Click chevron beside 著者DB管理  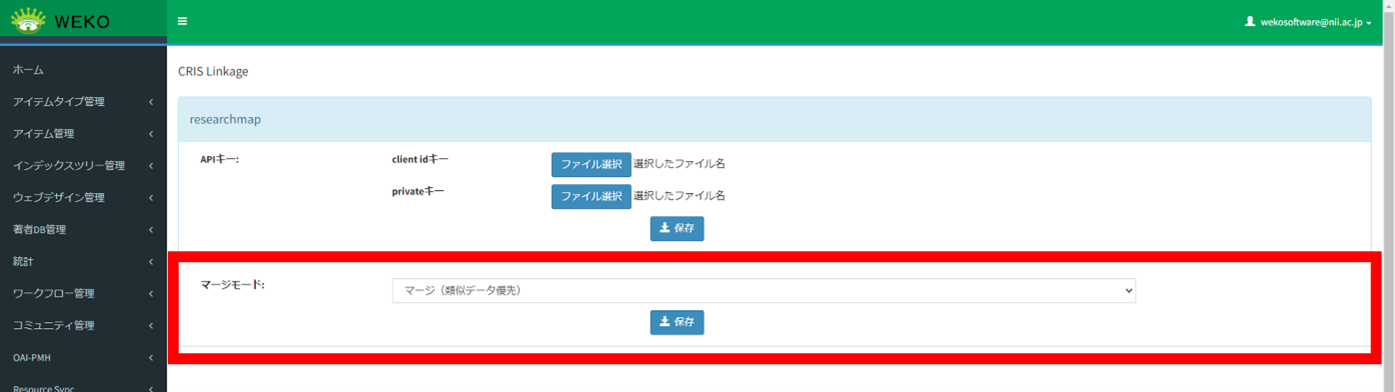click(151, 230)
